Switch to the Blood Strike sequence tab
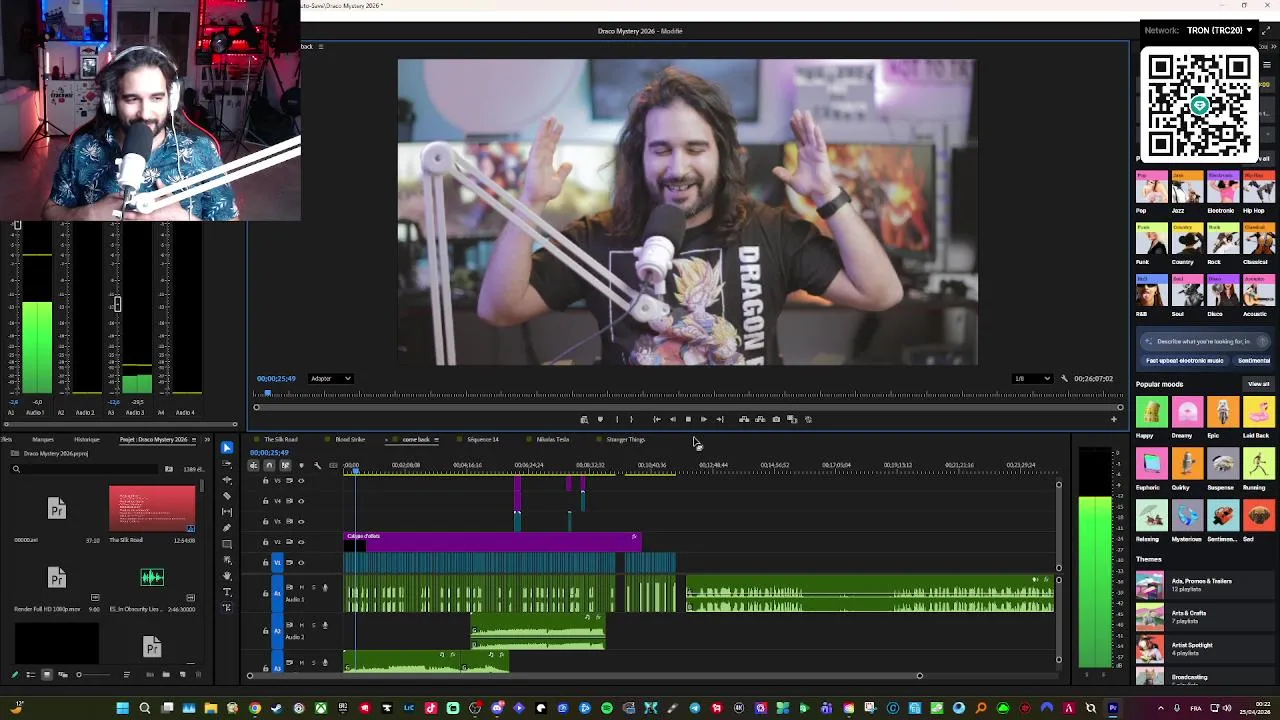The height and width of the screenshot is (720, 1280). pyautogui.click(x=350, y=440)
